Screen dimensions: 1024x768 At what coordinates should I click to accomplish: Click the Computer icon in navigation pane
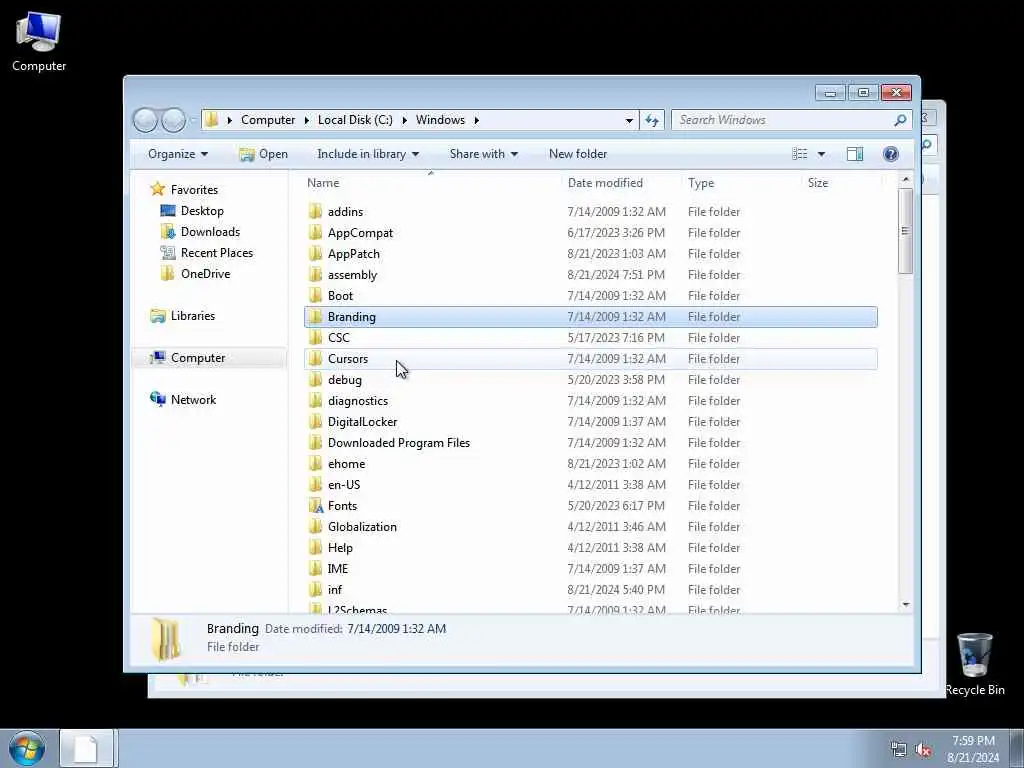(157, 357)
